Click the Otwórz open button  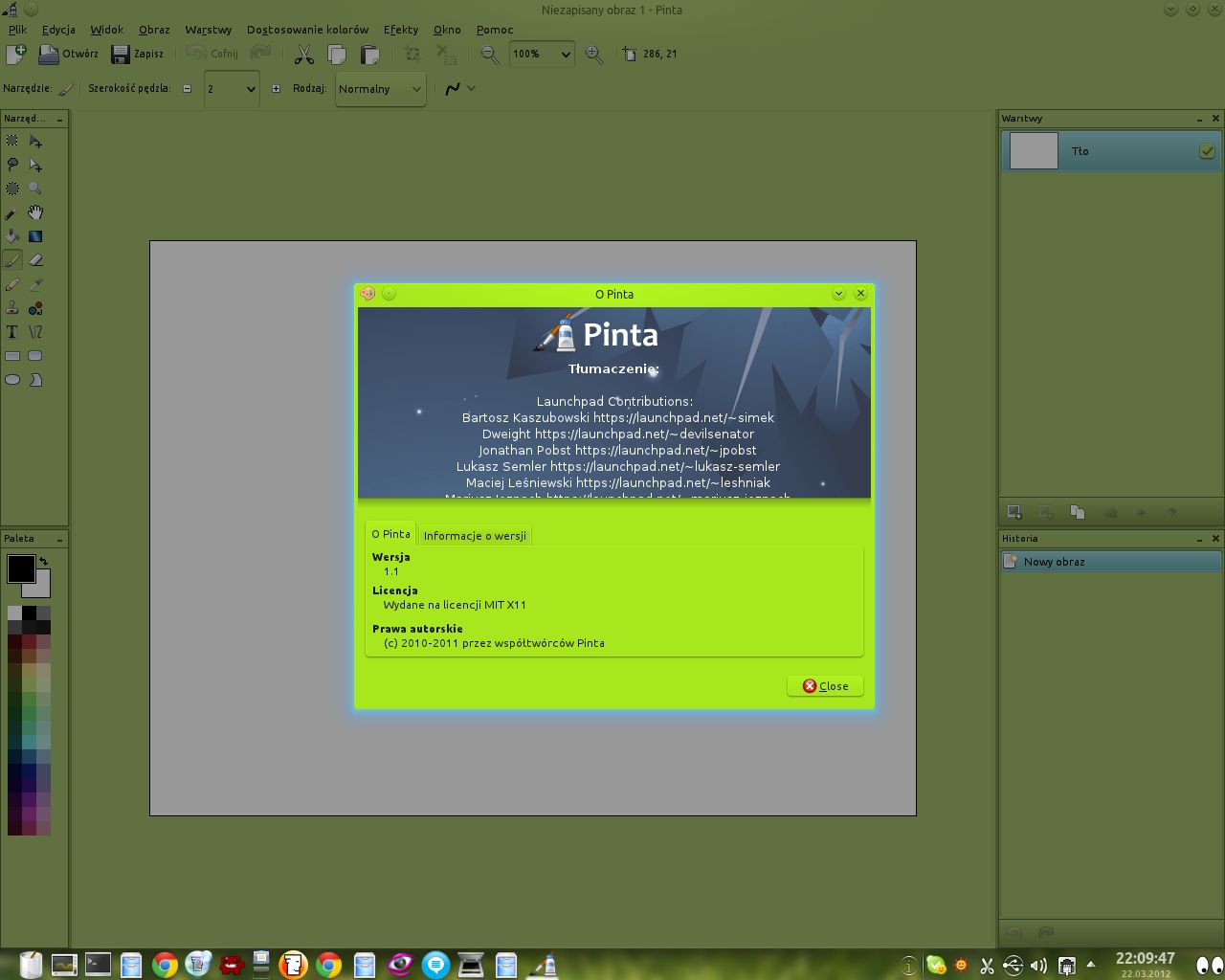pyautogui.click(x=68, y=55)
